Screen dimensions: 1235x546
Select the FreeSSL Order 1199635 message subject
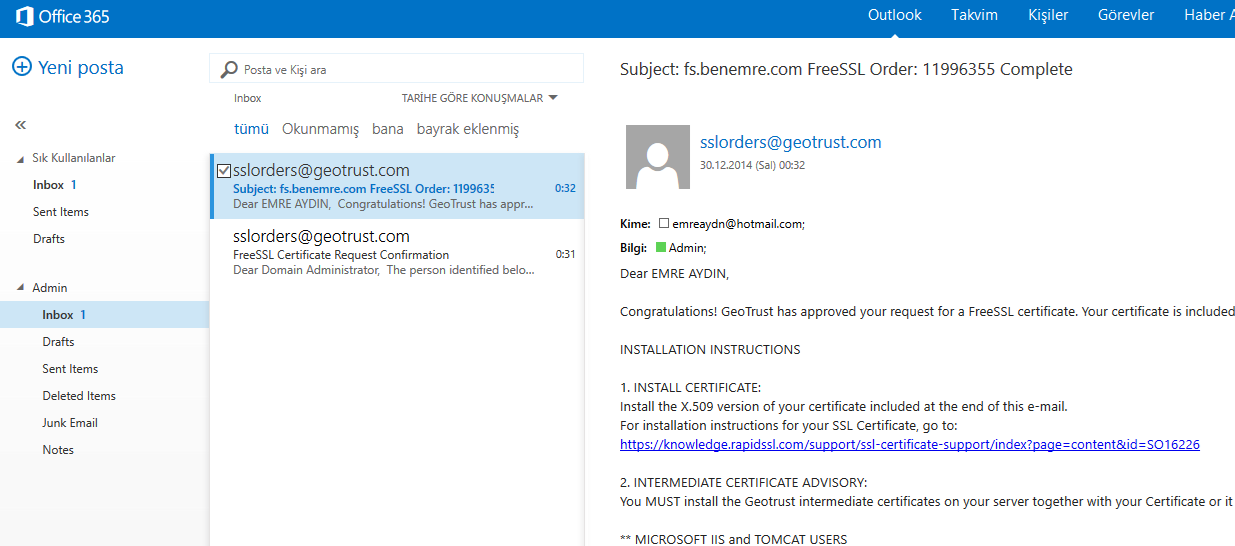click(x=363, y=188)
